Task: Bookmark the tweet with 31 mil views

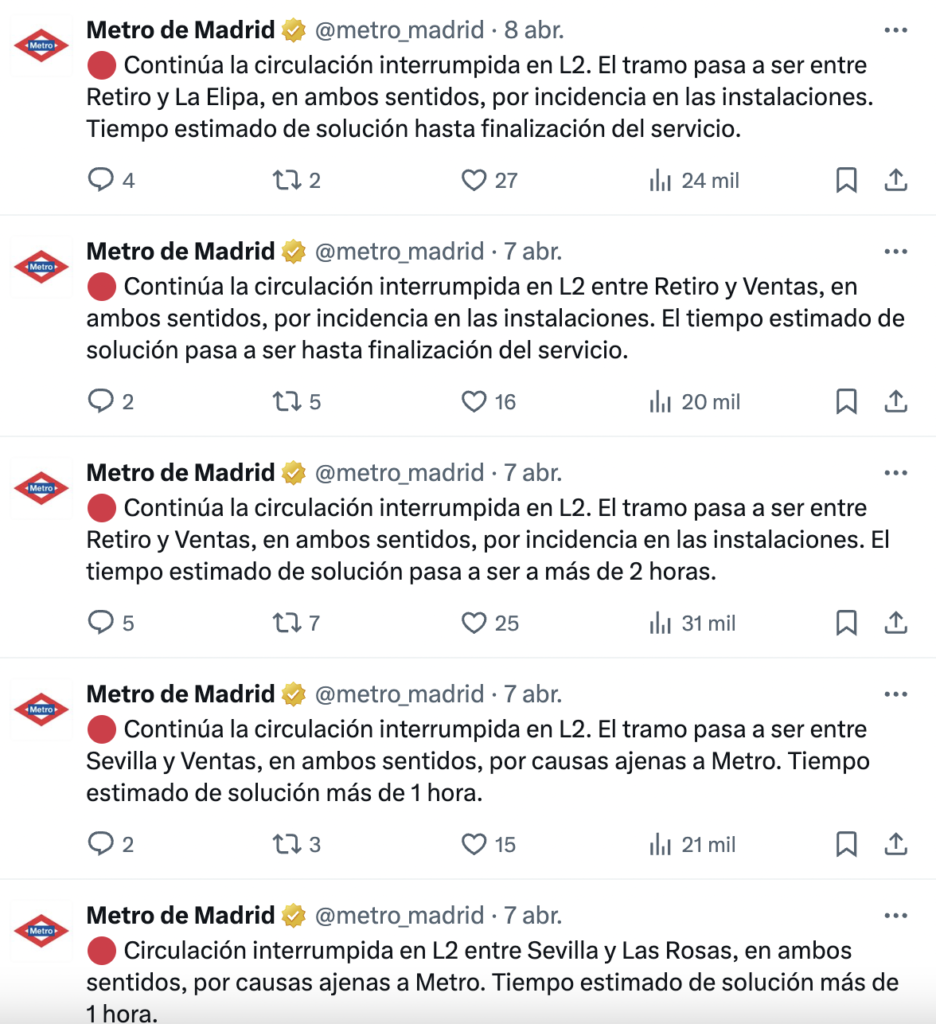Action: [847, 622]
